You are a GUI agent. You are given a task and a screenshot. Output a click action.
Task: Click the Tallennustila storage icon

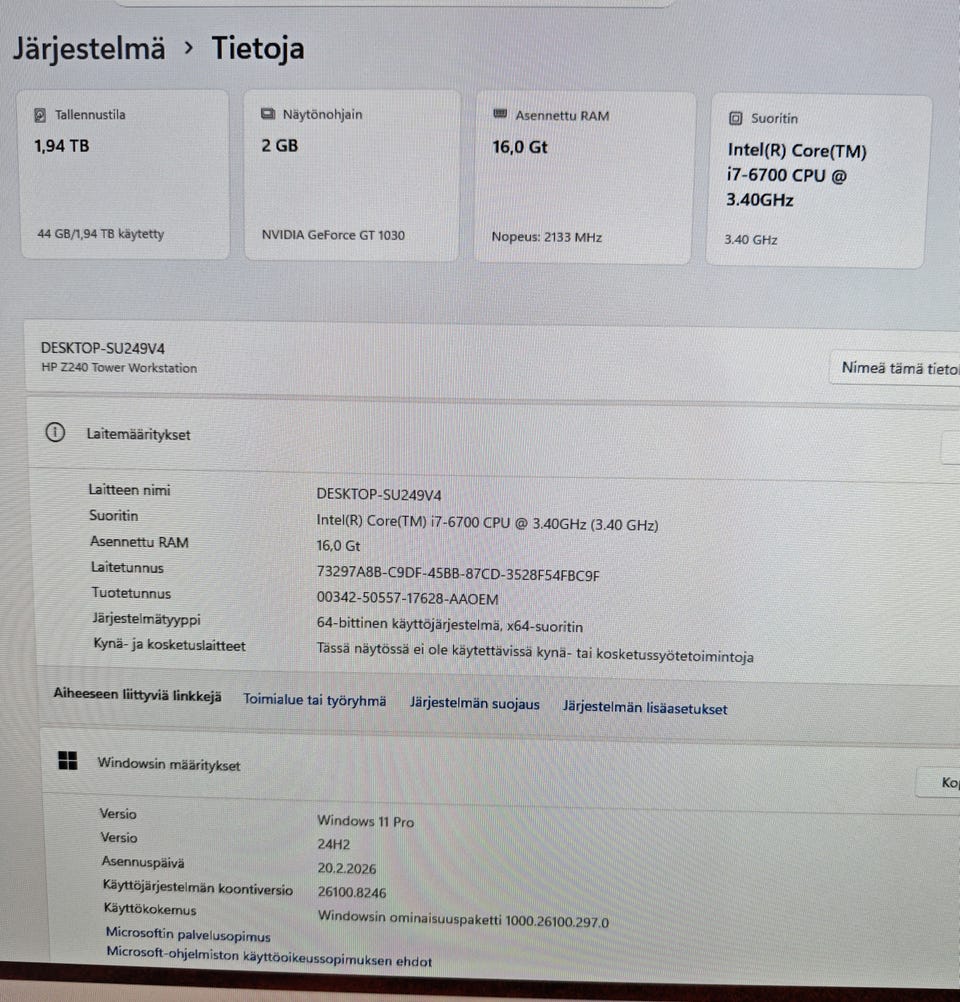click(x=40, y=115)
